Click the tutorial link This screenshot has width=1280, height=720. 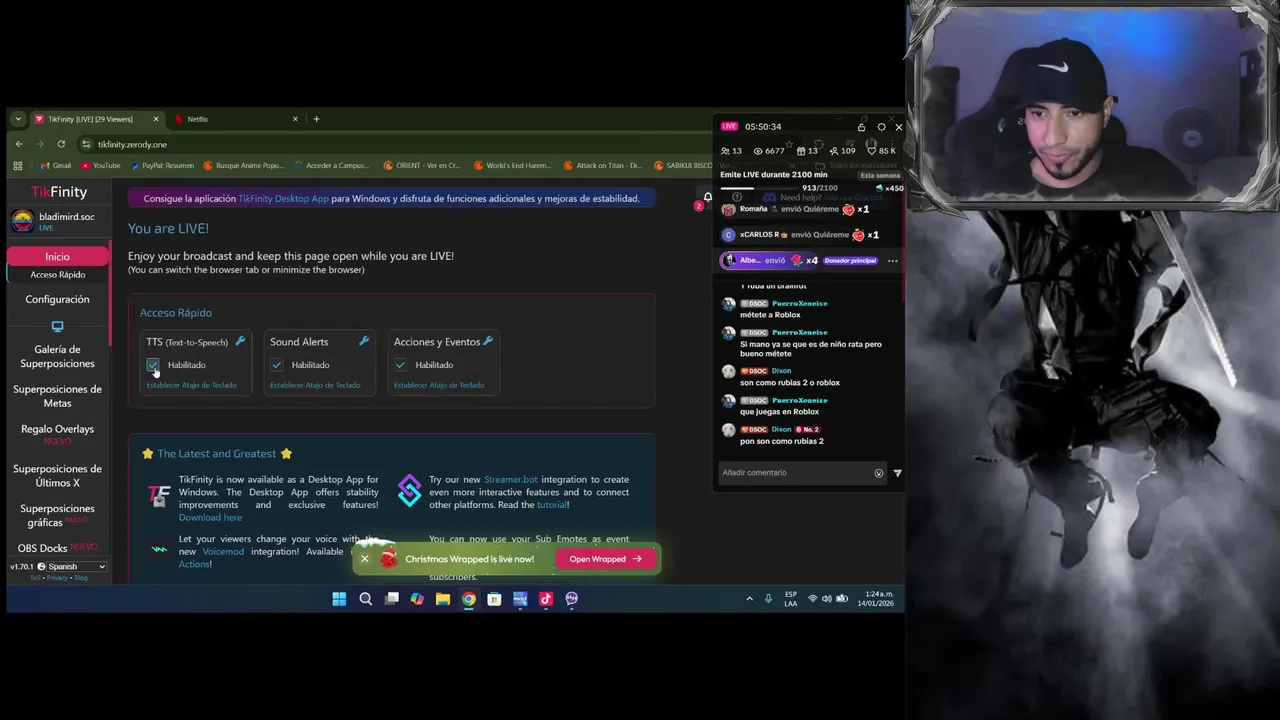(x=552, y=505)
